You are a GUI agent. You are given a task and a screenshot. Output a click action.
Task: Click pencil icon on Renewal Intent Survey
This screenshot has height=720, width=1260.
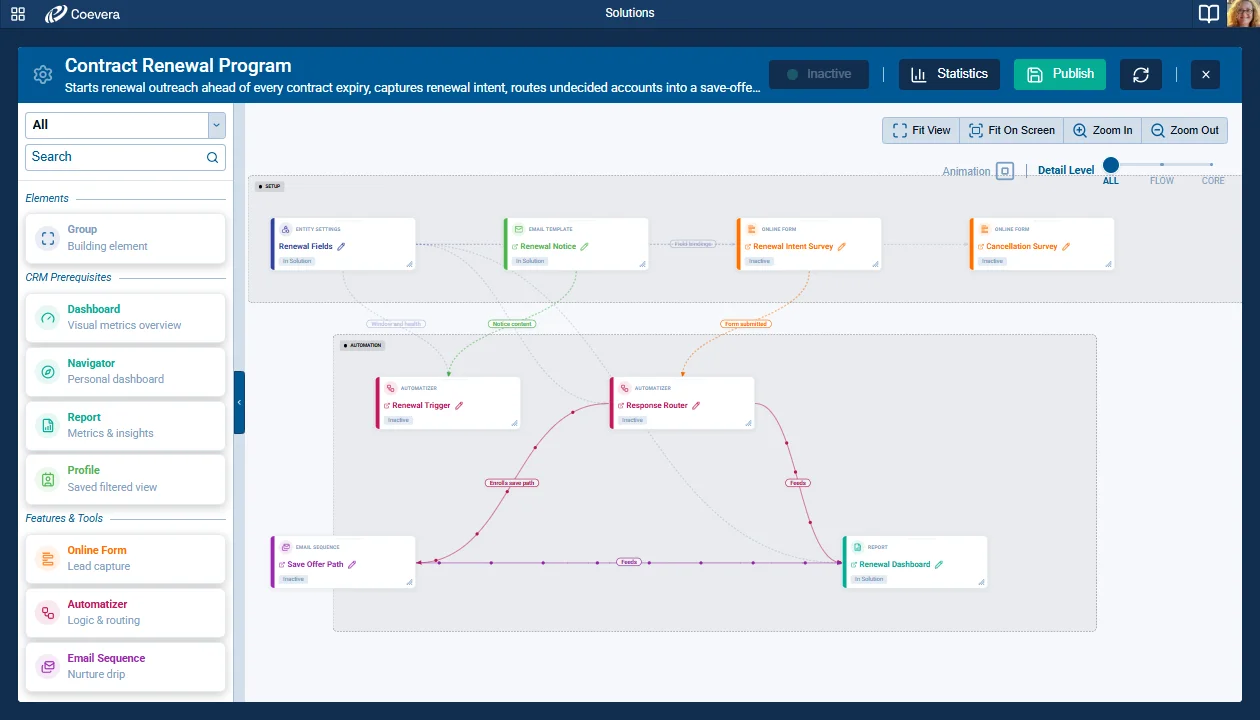pyautogui.click(x=842, y=246)
